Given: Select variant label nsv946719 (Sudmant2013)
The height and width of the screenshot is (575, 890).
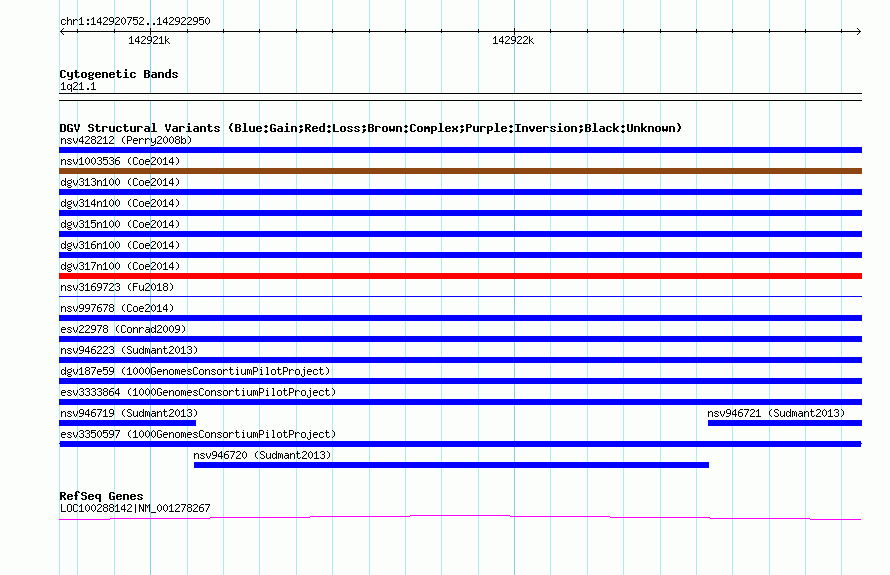Looking at the screenshot, I should point(129,413).
